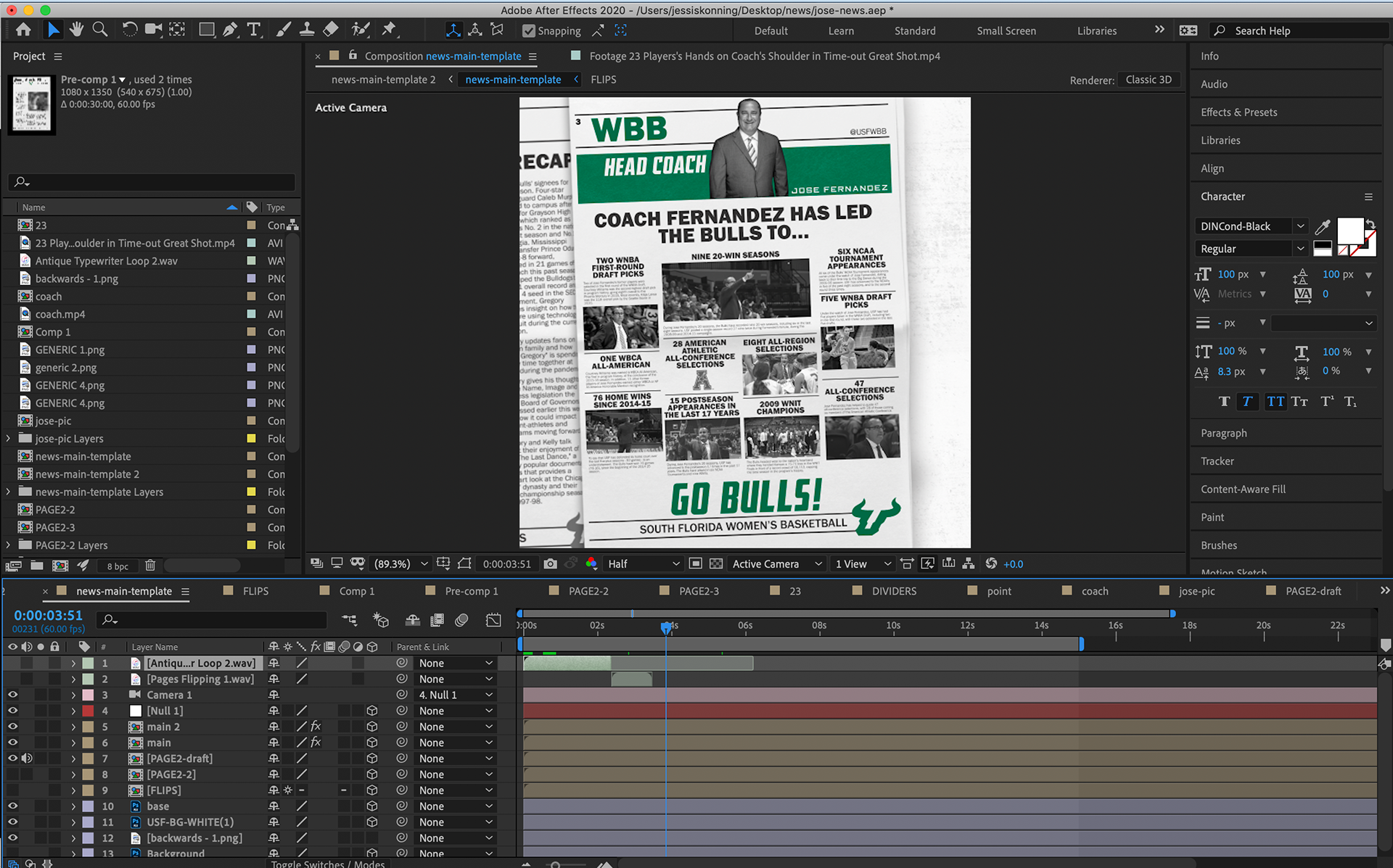
Task: Expand the news-main-template Layers folder
Action: [x=8, y=492]
